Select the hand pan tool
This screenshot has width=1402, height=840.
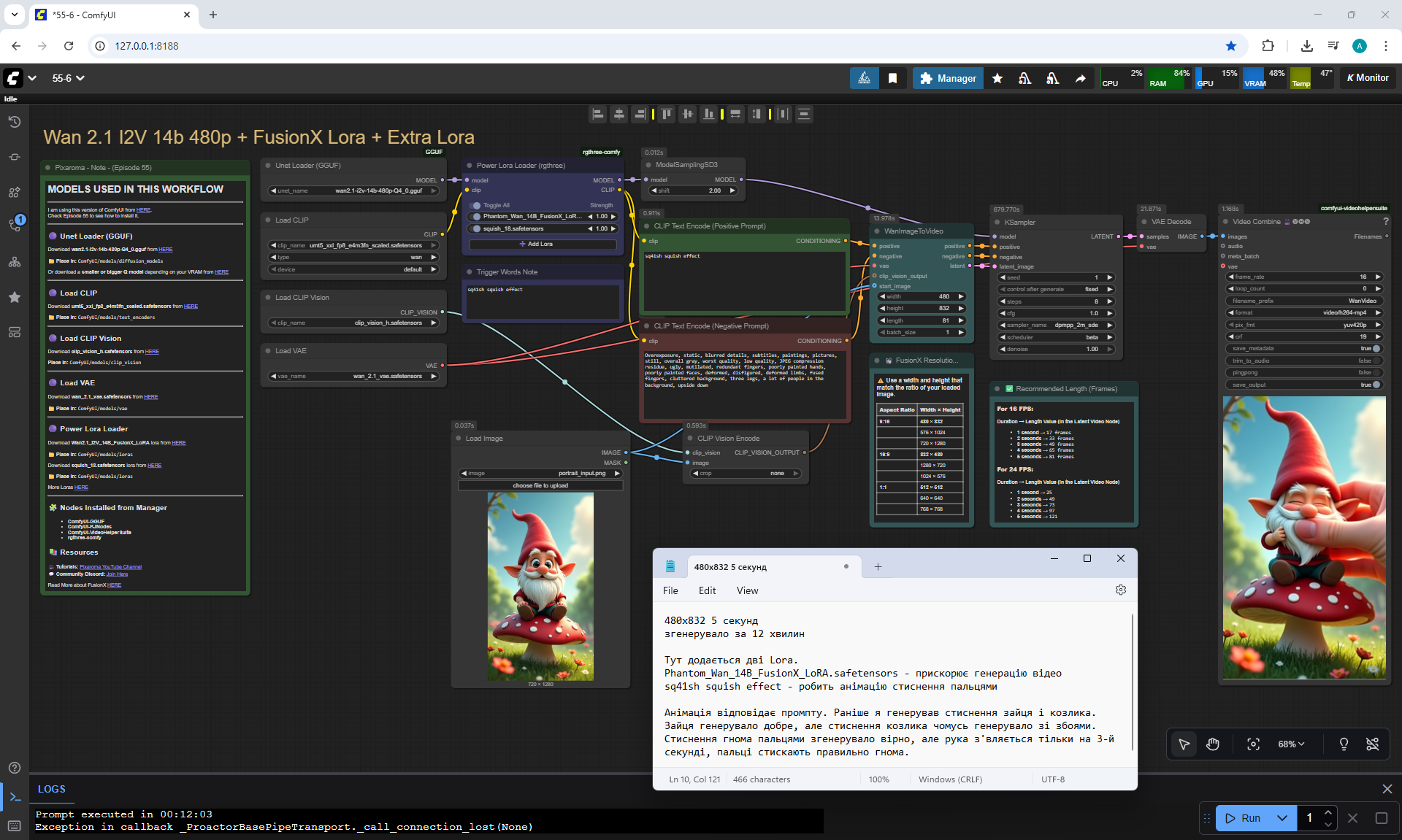(x=1213, y=744)
